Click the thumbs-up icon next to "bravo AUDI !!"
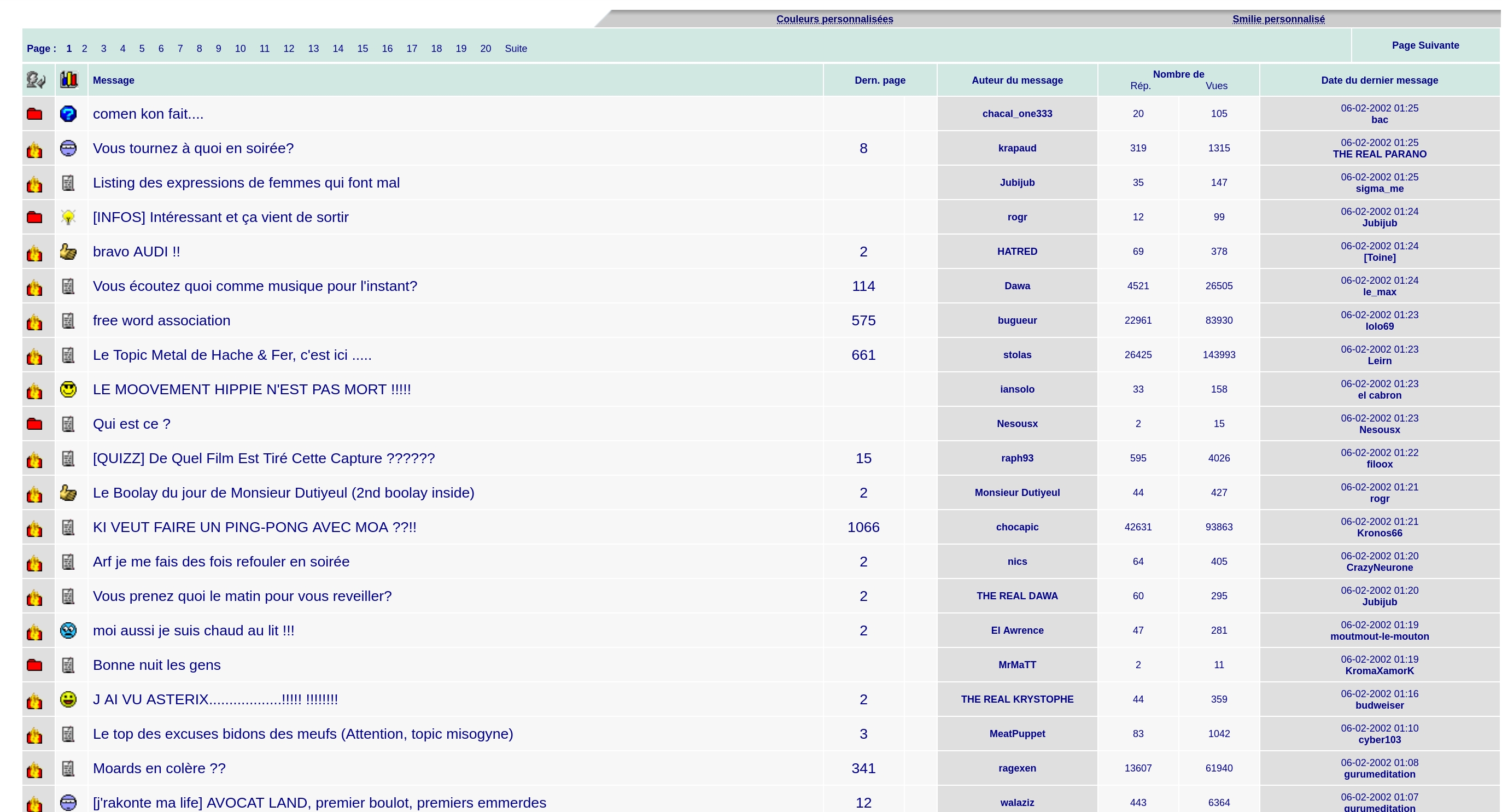 (68, 251)
